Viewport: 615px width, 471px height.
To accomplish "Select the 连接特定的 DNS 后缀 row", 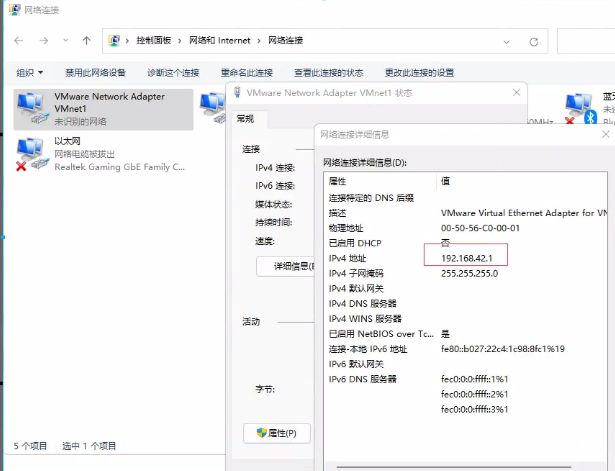I will click(466, 198).
